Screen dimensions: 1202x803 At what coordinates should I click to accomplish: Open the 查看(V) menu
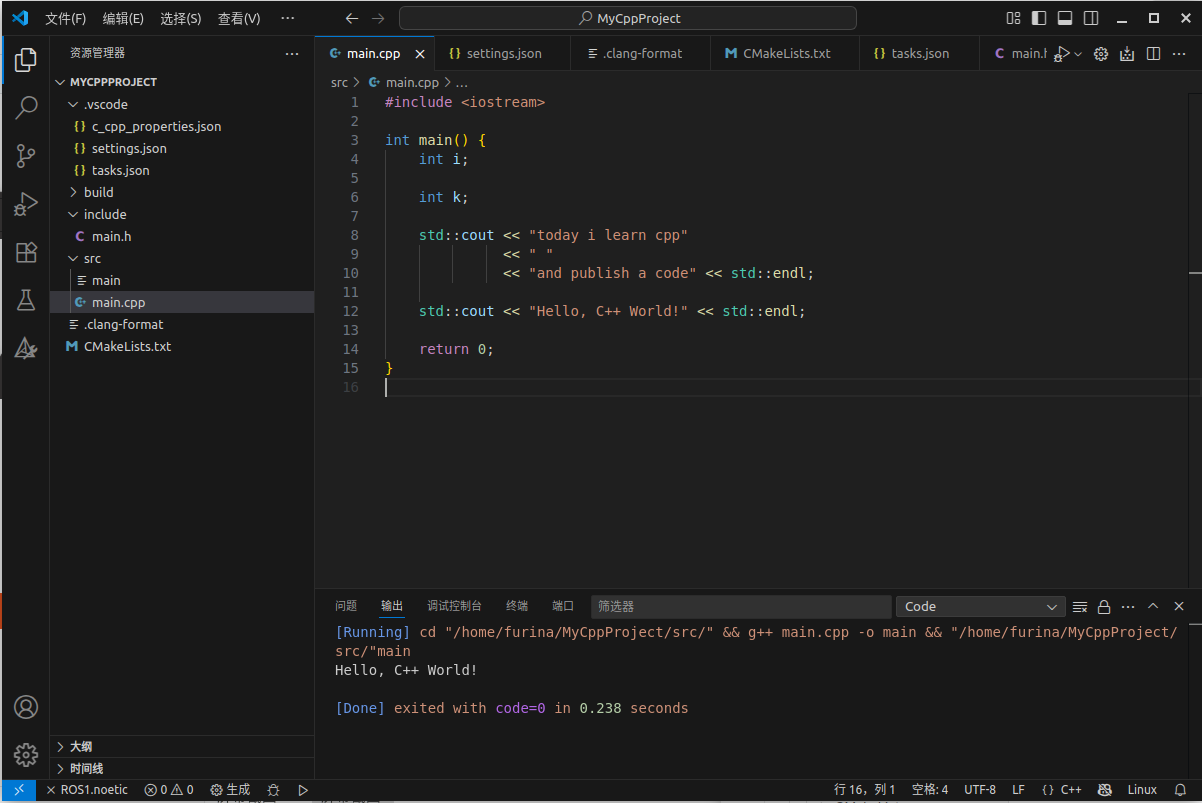(x=239, y=18)
